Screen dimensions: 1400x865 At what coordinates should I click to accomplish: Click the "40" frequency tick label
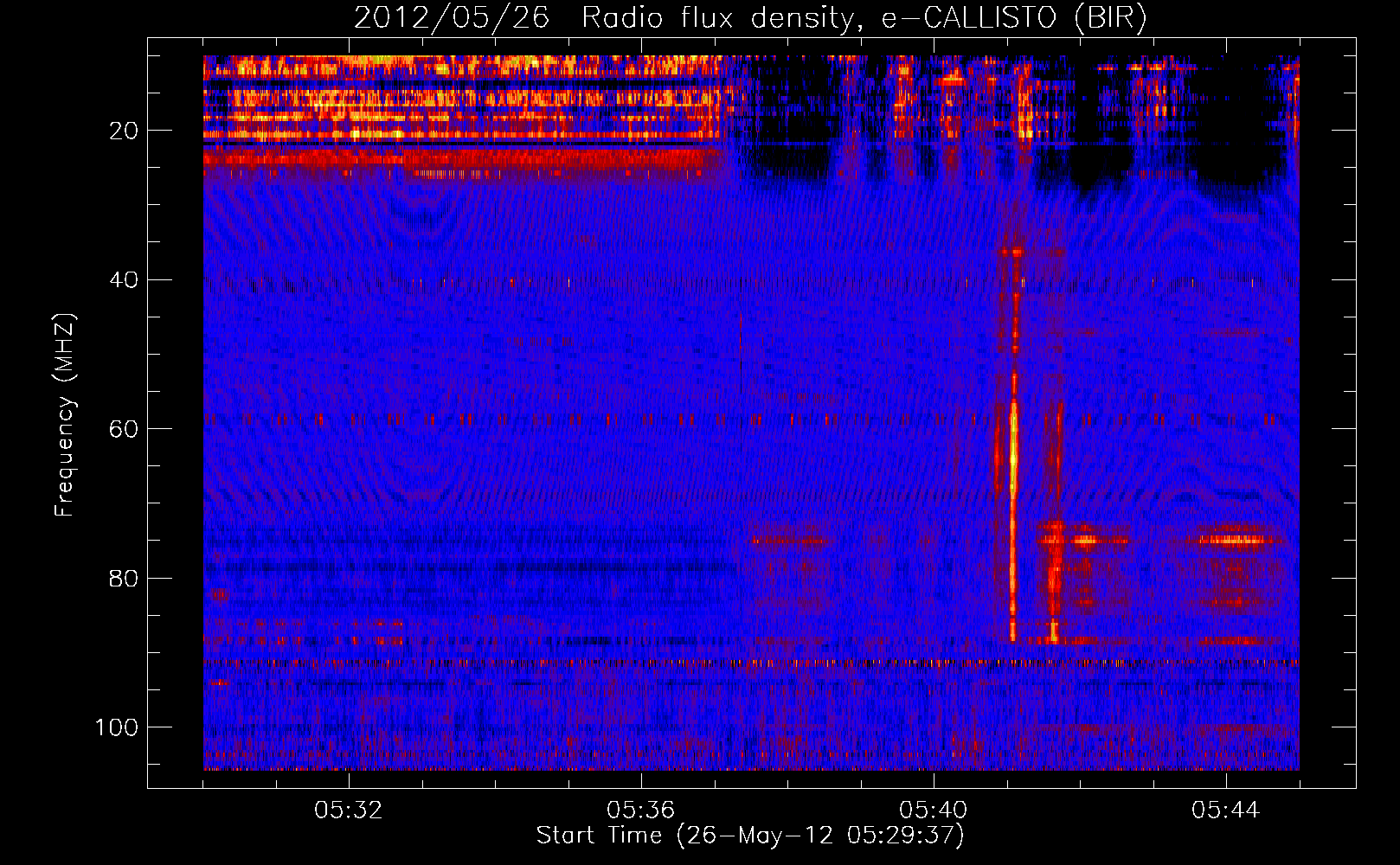125,280
